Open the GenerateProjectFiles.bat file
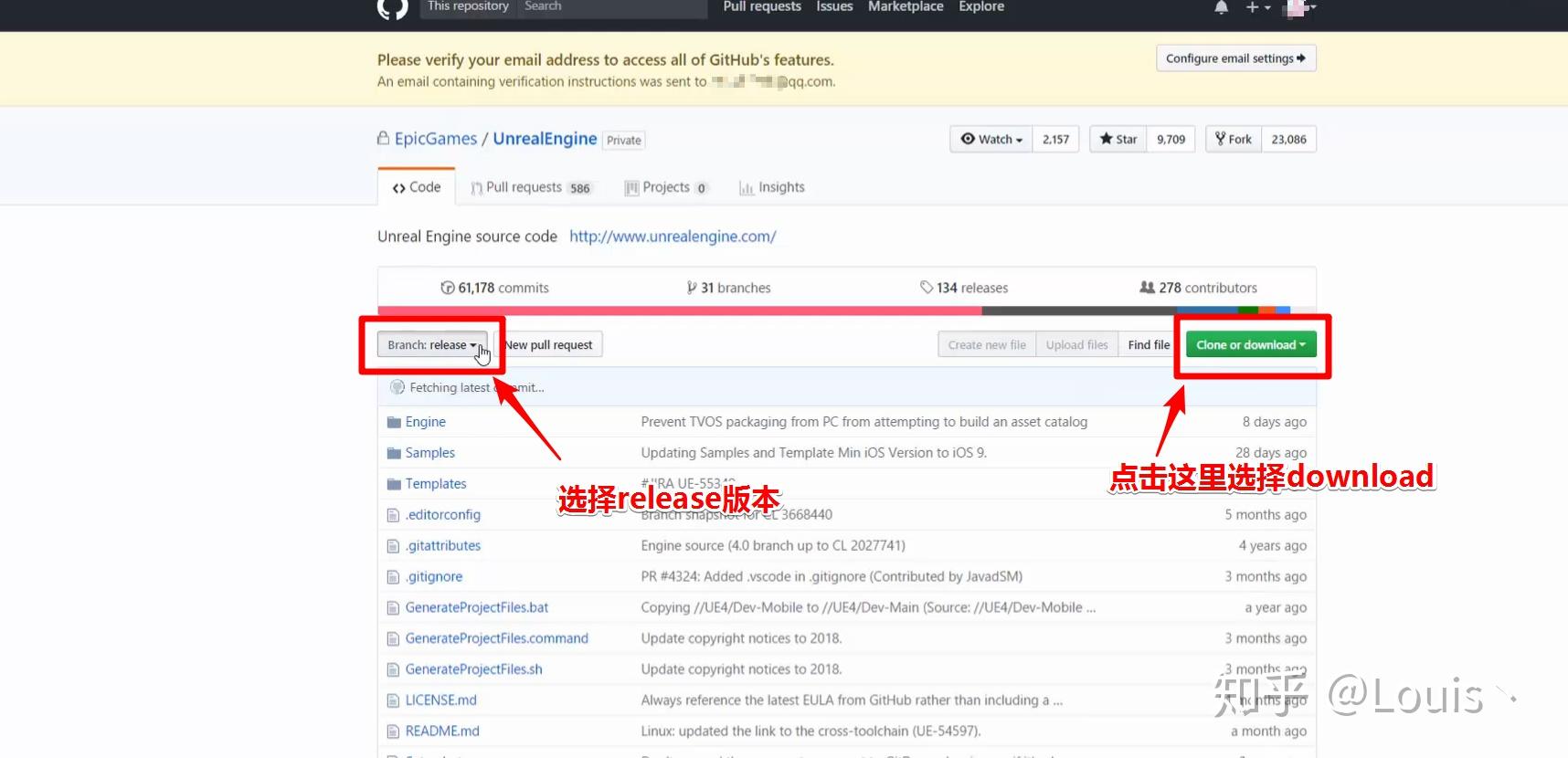Screen dimensions: 1568x758 pyautogui.click(x=477, y=608)
